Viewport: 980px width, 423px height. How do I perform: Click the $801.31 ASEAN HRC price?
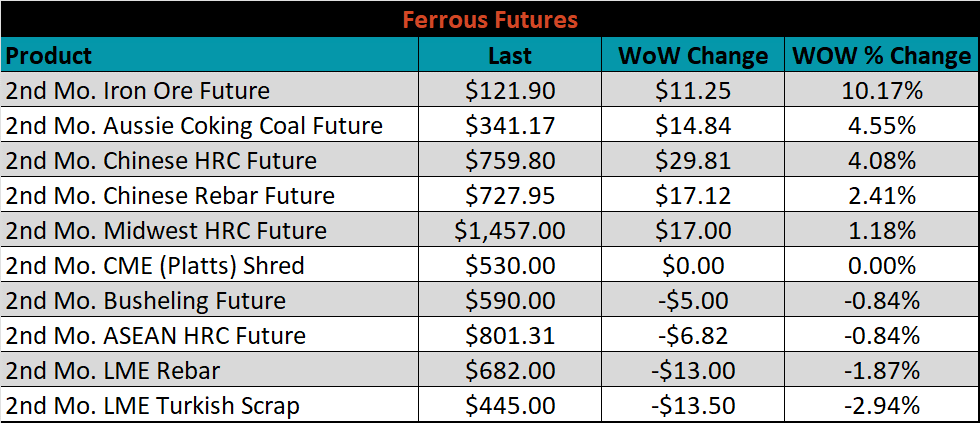click(510, 336)
